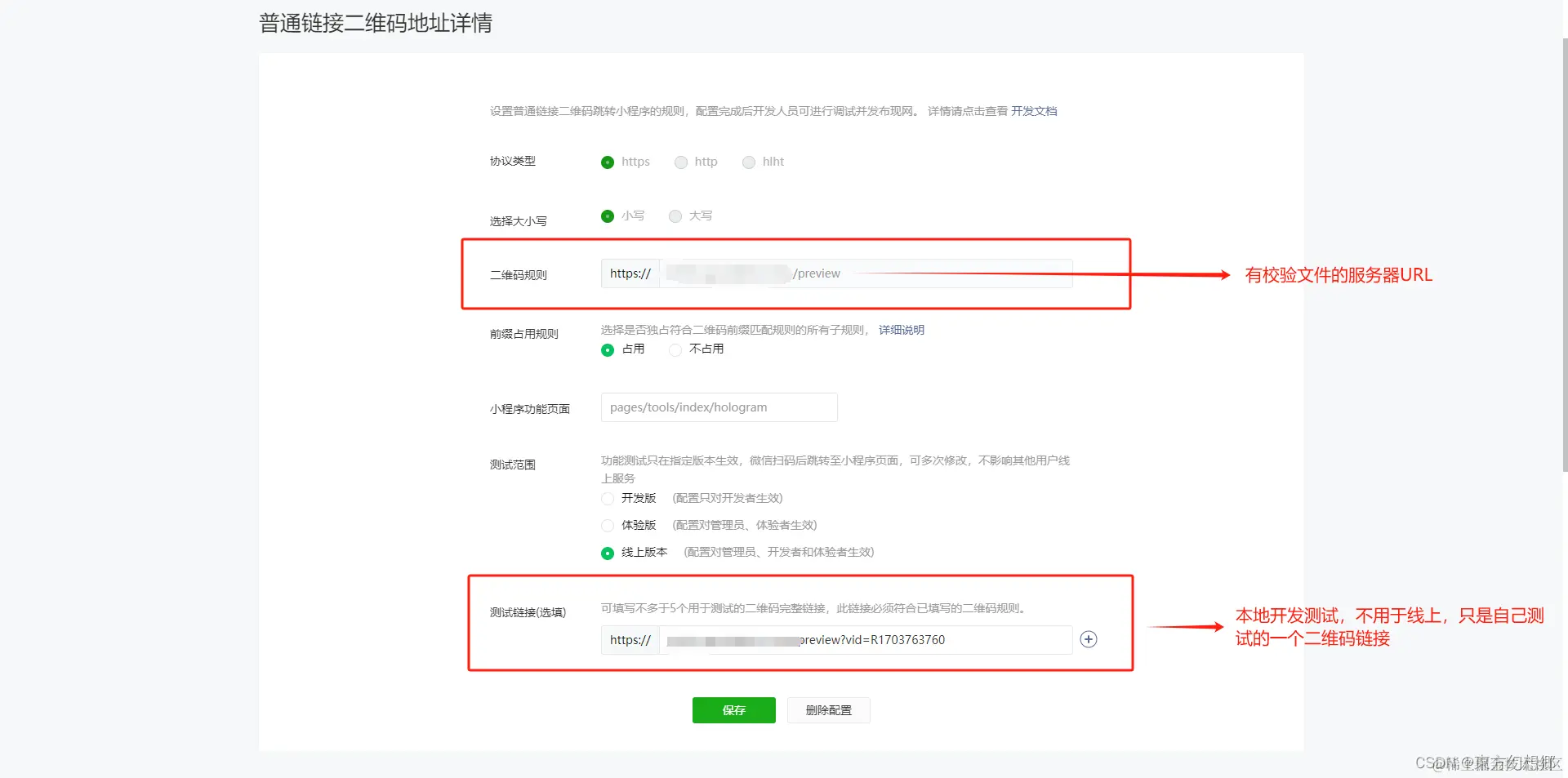Choose 大写 uppercase for the URL case
This screenshot has height=778, width=1568.
tap(675, 216)
